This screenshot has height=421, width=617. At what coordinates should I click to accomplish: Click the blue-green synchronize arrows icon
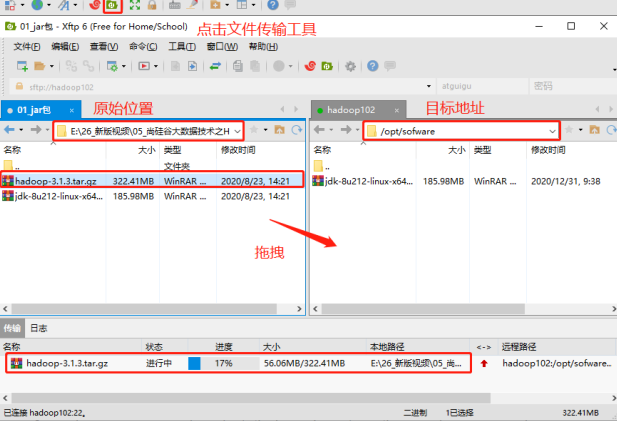[215, 66]
